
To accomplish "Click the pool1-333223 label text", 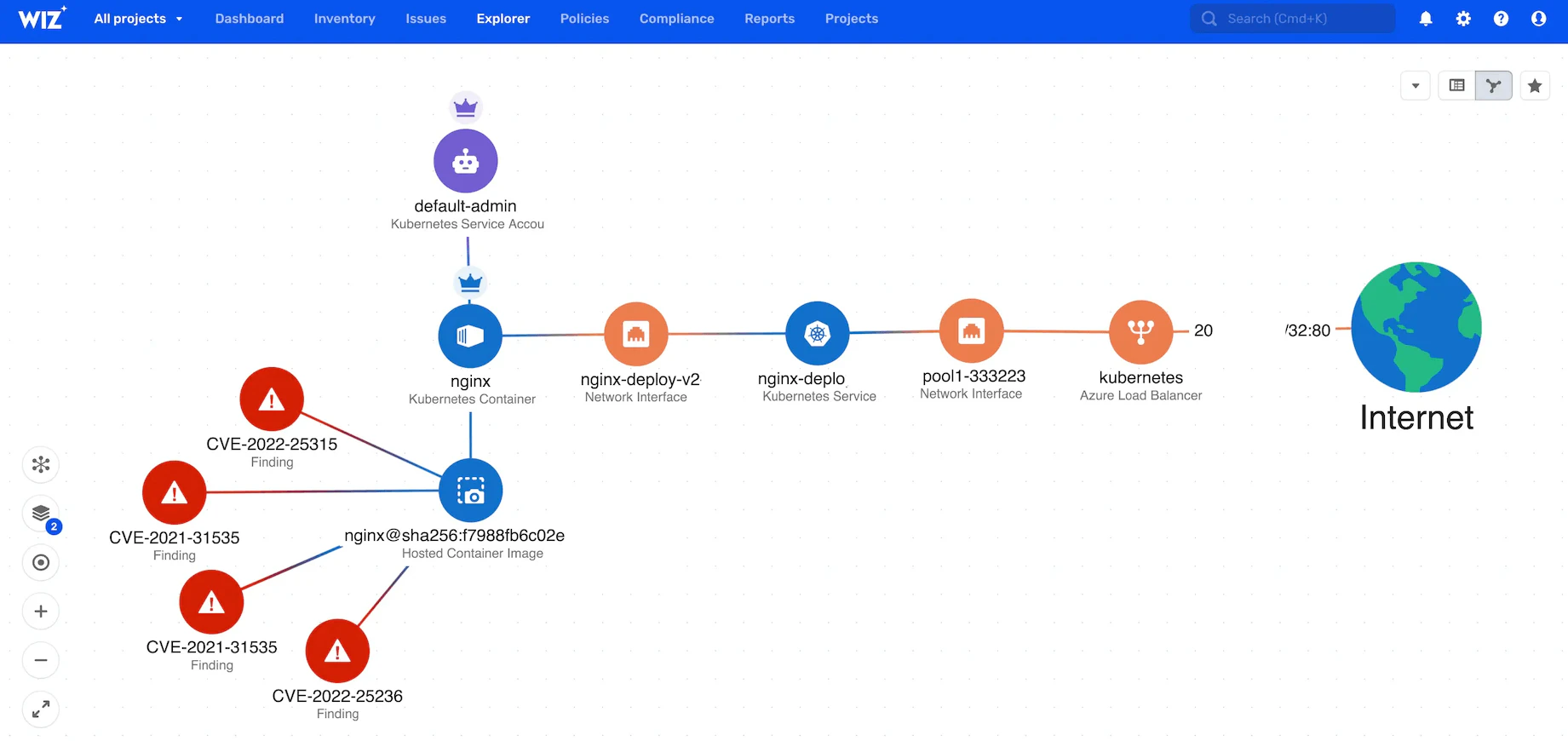I will [974, 376].
